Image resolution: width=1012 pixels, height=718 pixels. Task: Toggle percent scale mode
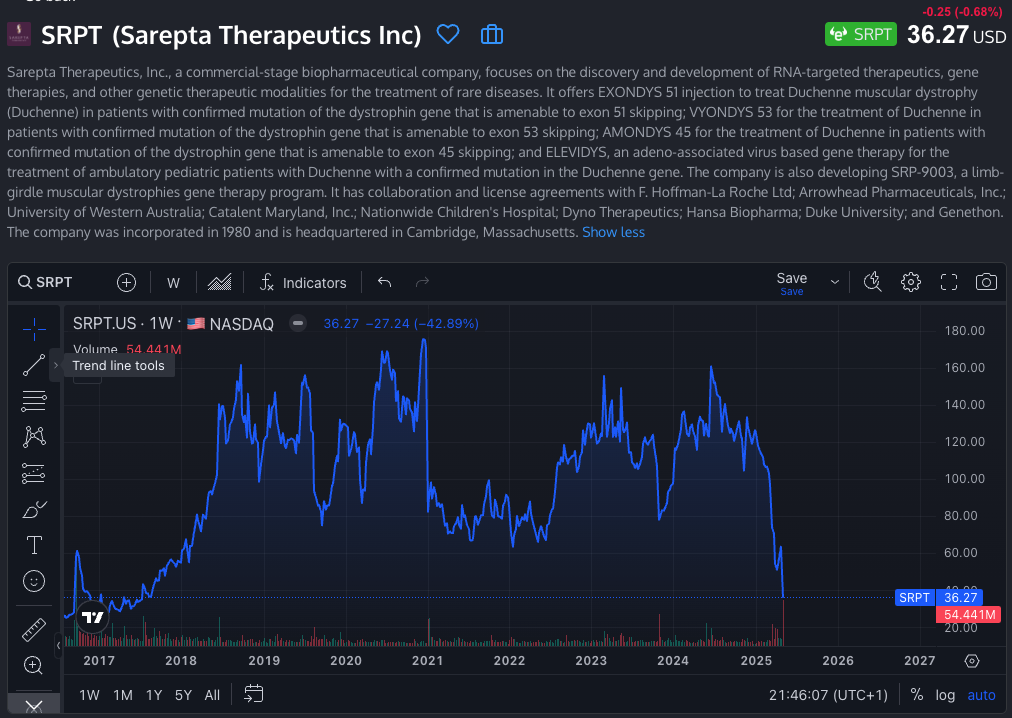[x=917, y=695]
